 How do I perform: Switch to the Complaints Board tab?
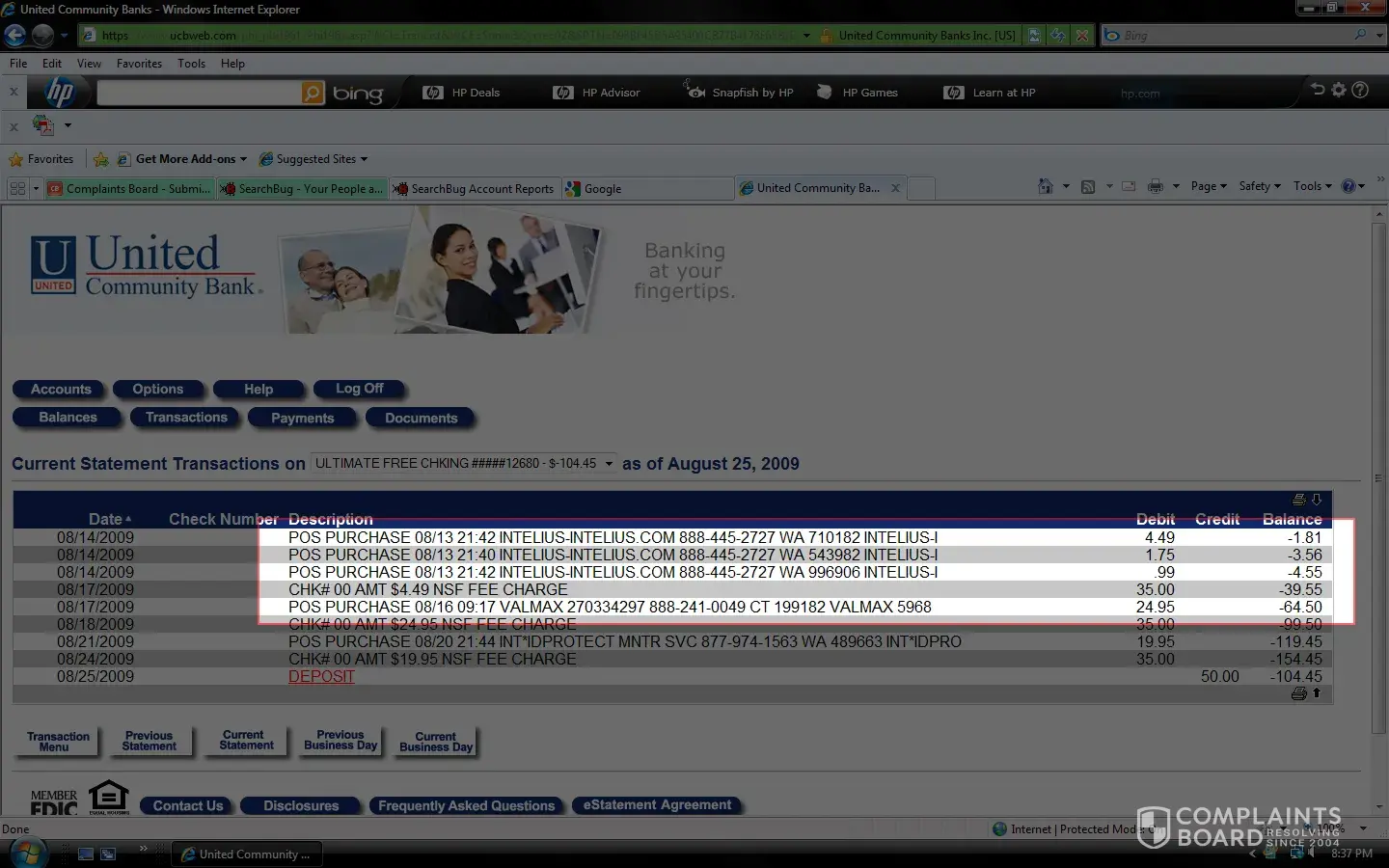point(129,188)
